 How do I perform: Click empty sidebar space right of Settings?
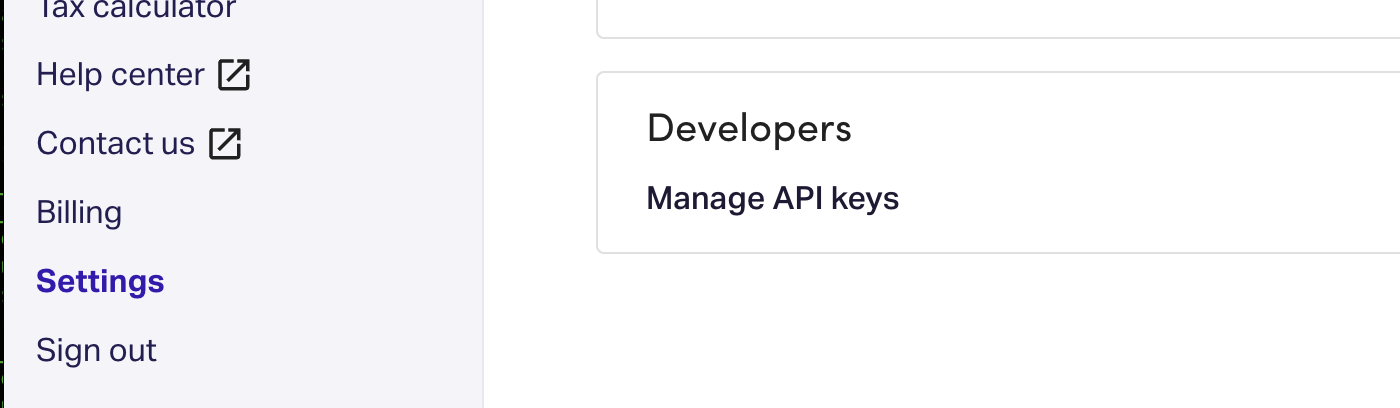click(x=320, y=282)
